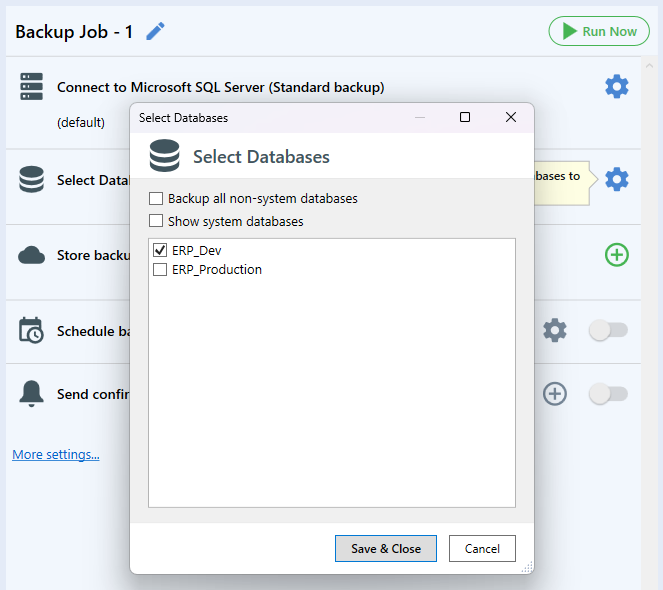This screenshot has height=590, width=663.
Task: Add a storage destination with the green plus
Action: 616,255
